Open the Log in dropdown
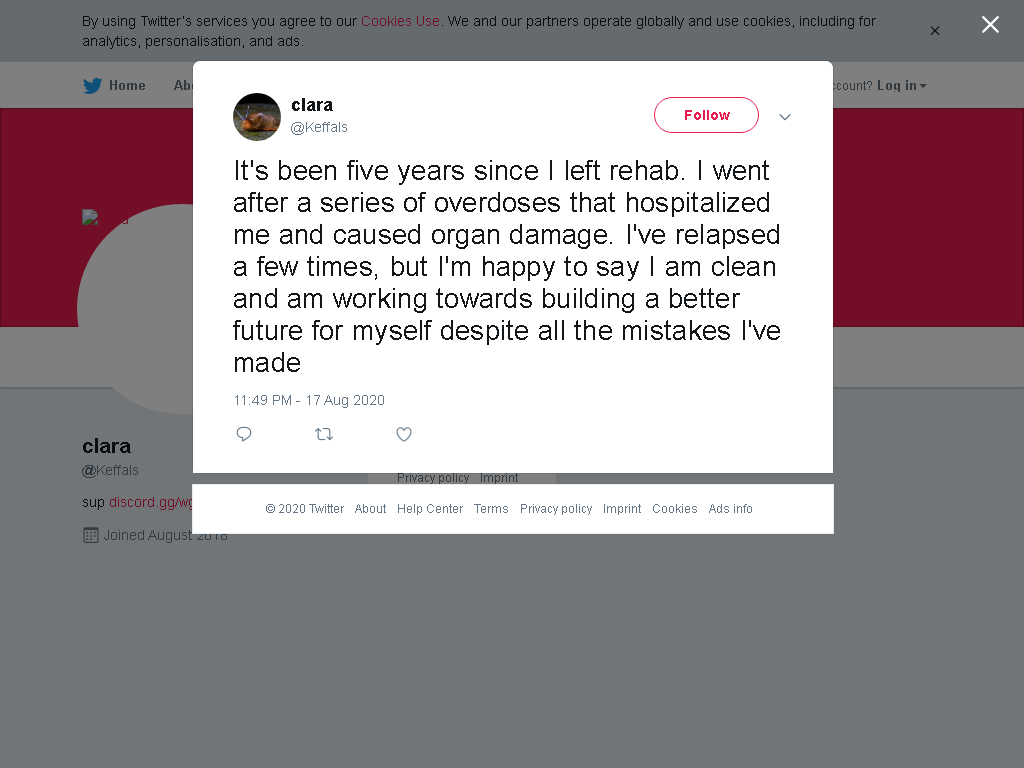 click(901, 86)
